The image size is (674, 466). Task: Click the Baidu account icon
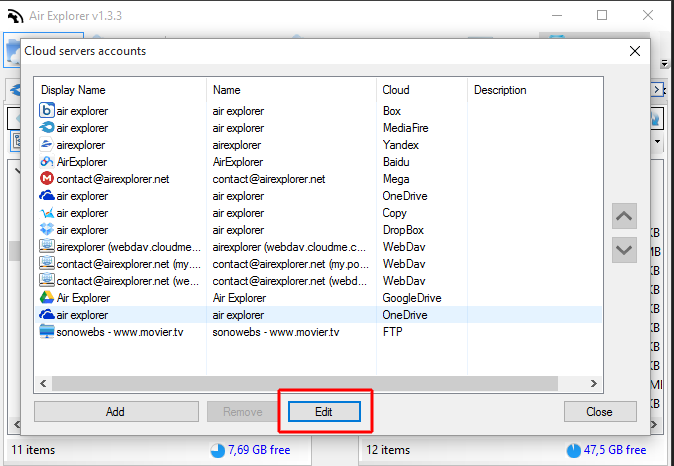point(47,162)
